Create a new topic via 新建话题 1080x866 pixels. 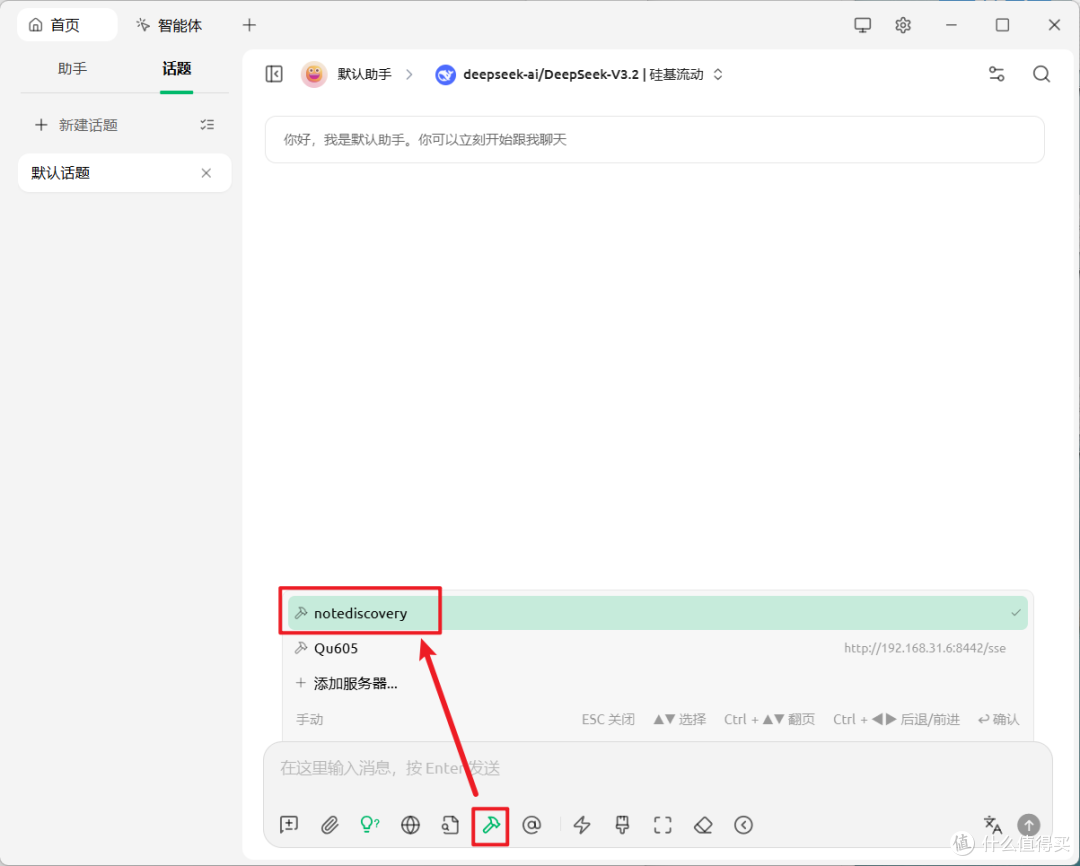pos(76,125)
